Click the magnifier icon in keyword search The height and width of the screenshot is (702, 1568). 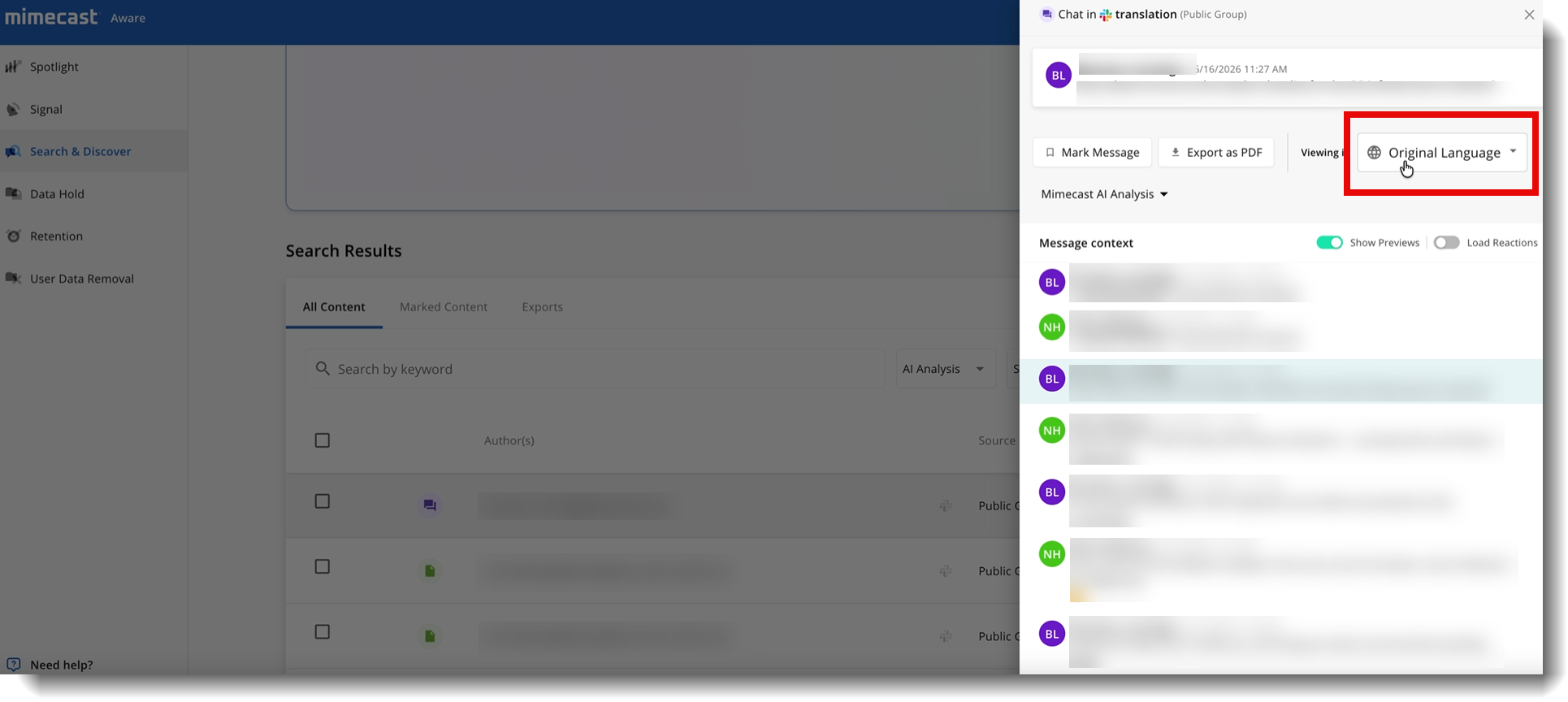pos(323,369)
